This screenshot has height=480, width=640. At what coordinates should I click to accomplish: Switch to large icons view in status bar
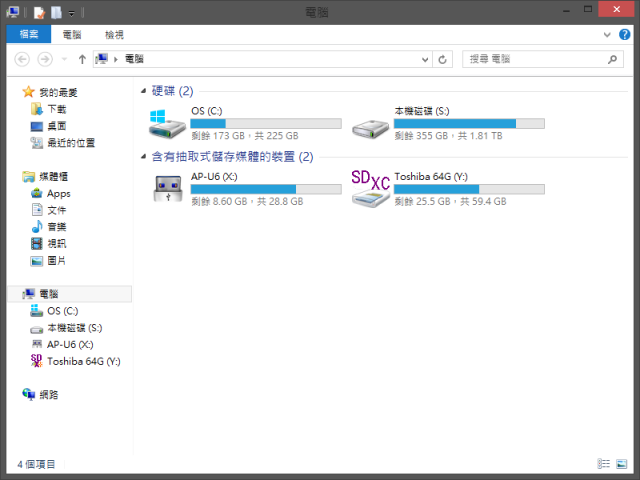[622, 464]
